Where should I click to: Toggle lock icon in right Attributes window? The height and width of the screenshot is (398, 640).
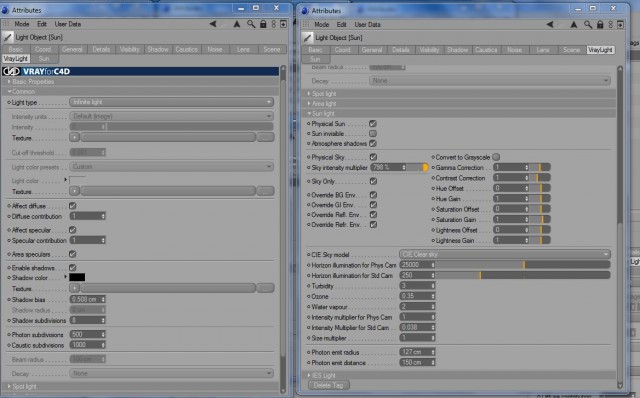point(600,24)
